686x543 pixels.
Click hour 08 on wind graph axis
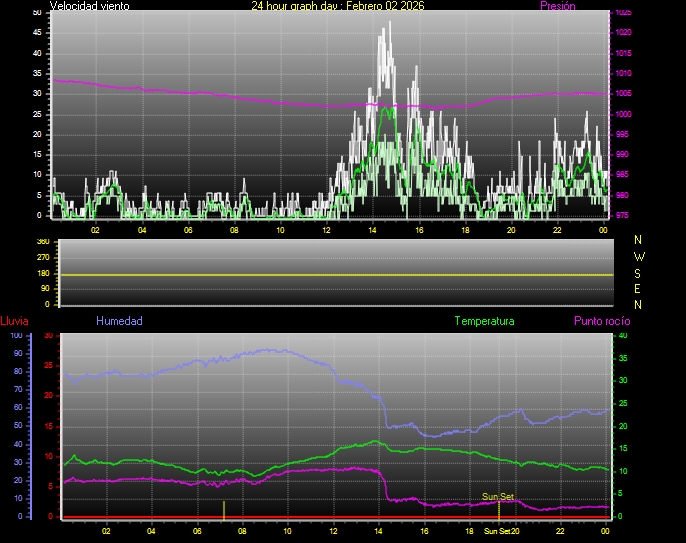pyautogui.click(x=234, y=230)
